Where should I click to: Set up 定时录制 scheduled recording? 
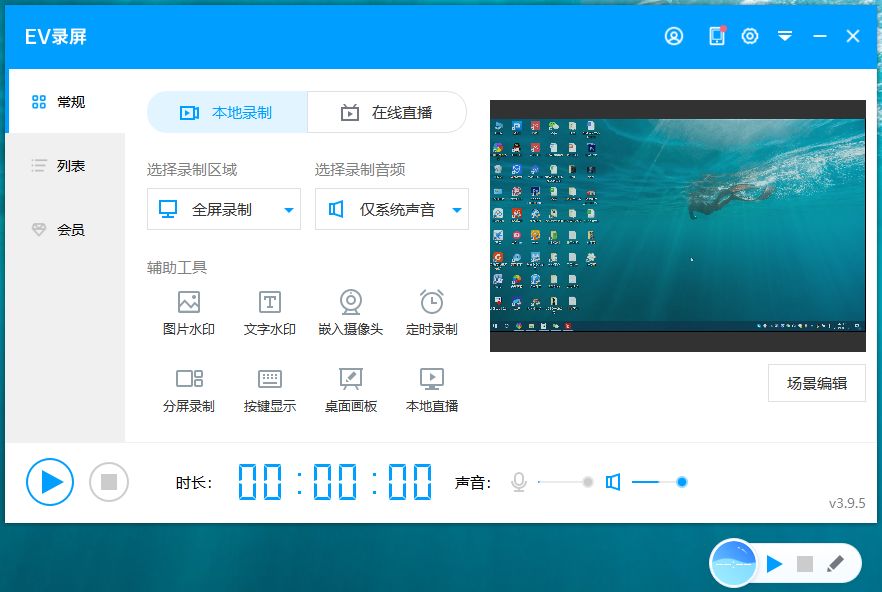(430, 312)
